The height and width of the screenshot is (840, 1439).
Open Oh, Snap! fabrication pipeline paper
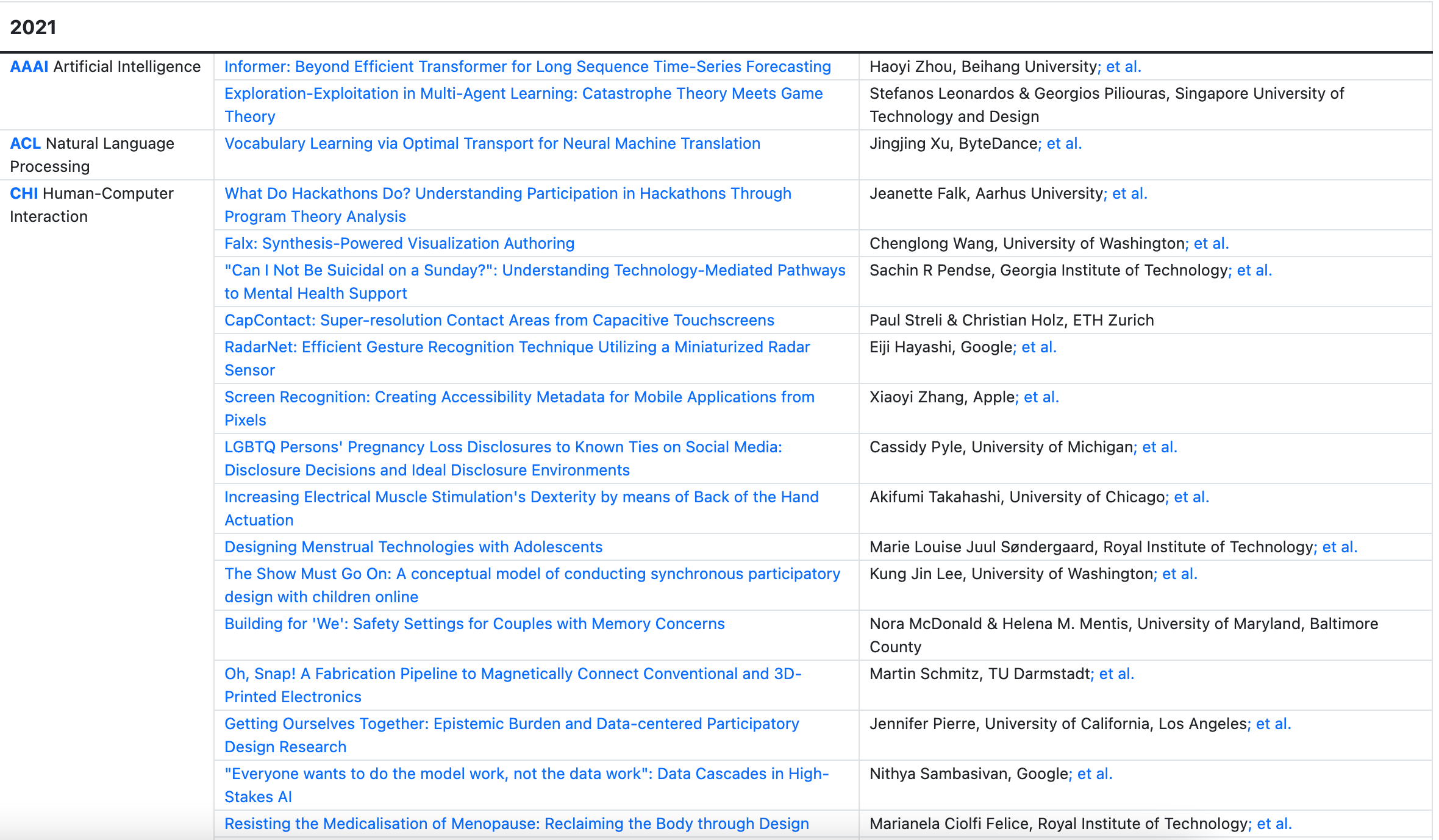pos(513,685)
